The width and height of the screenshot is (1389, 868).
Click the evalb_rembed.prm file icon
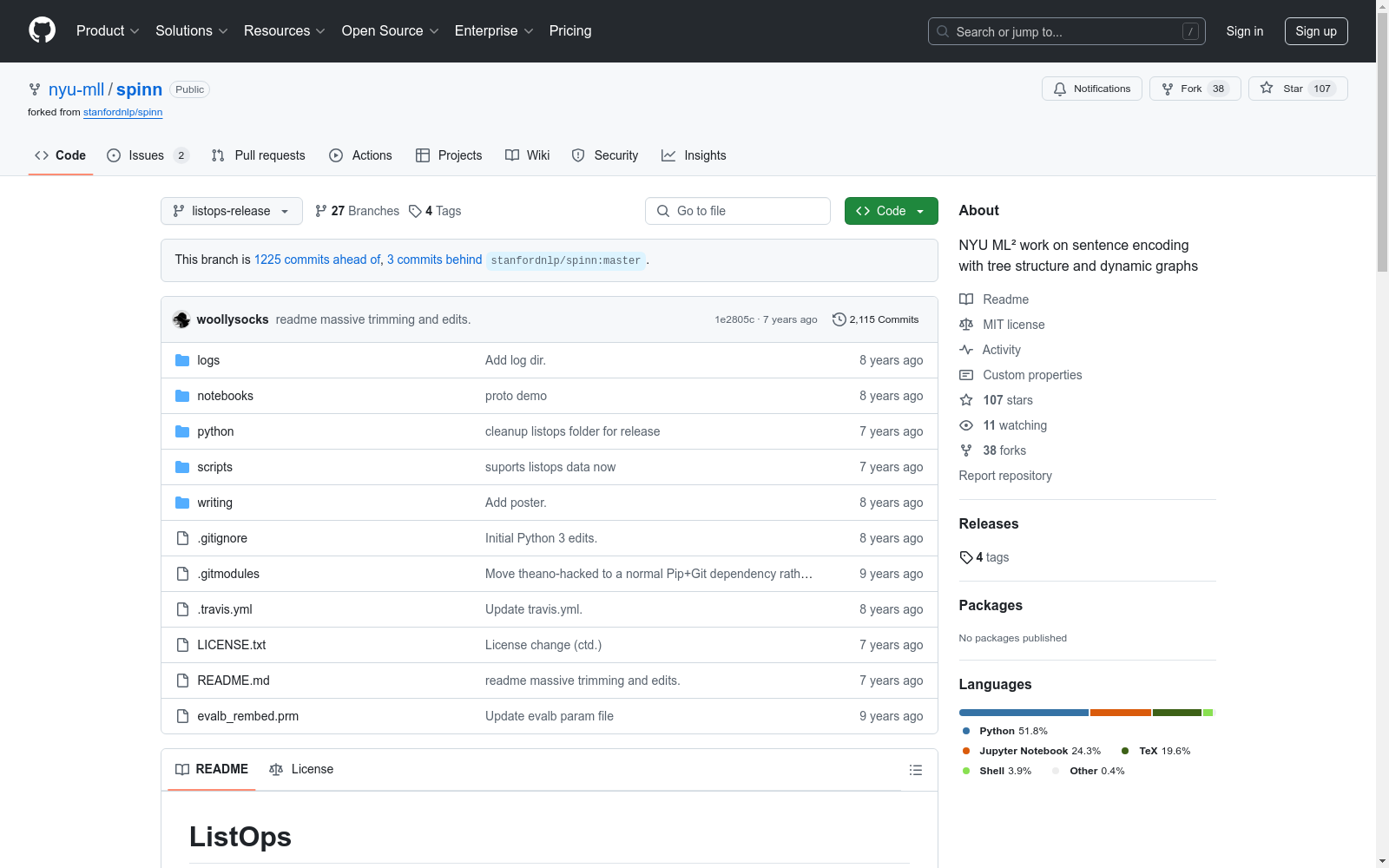pyautogui.click(x=182, y=716)
